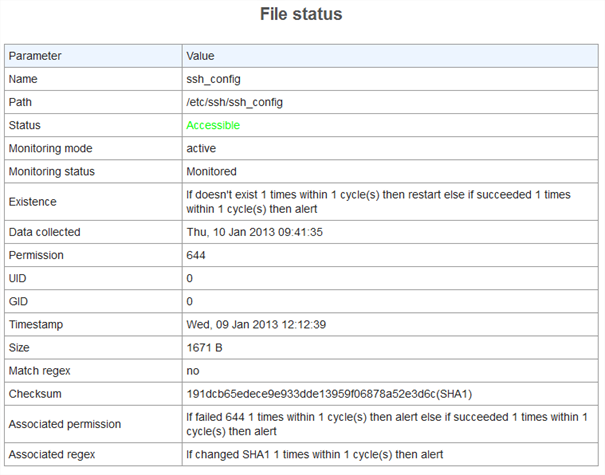Click the Associated regex rule text

[314, 454]
